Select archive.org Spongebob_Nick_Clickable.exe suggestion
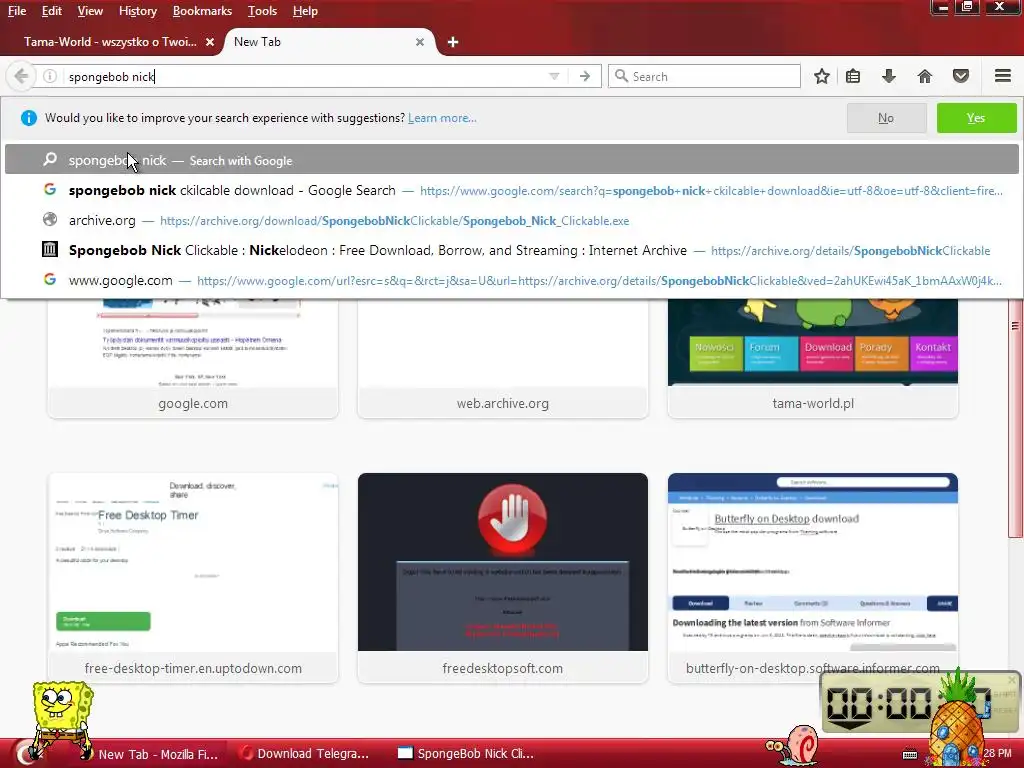The image size is (1024, 768). 511,221
